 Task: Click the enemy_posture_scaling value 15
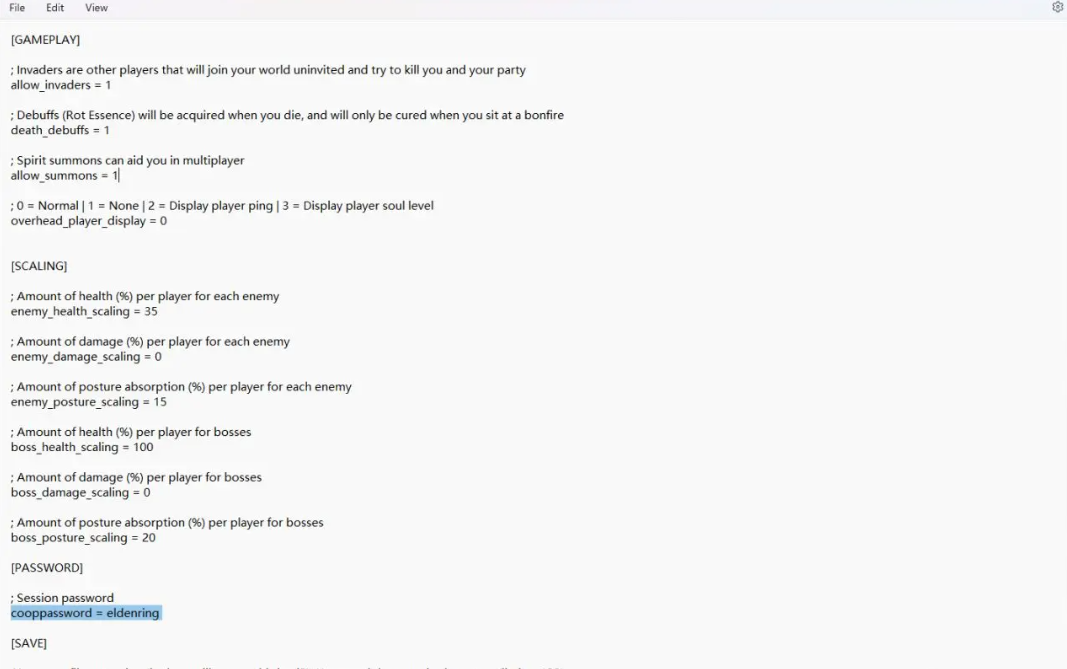(x=160, y=402)
